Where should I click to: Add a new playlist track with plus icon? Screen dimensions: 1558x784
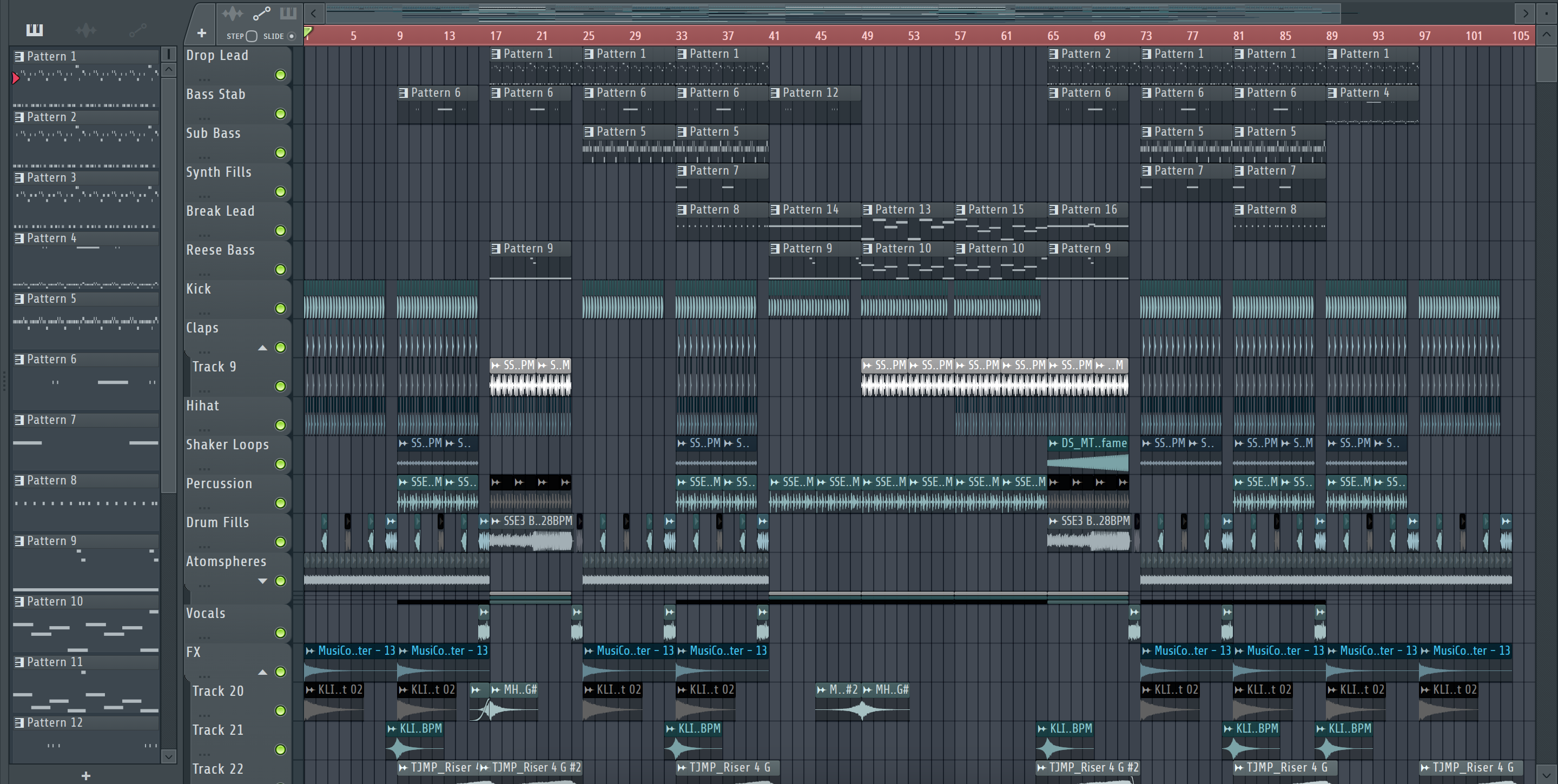[202, 33]
